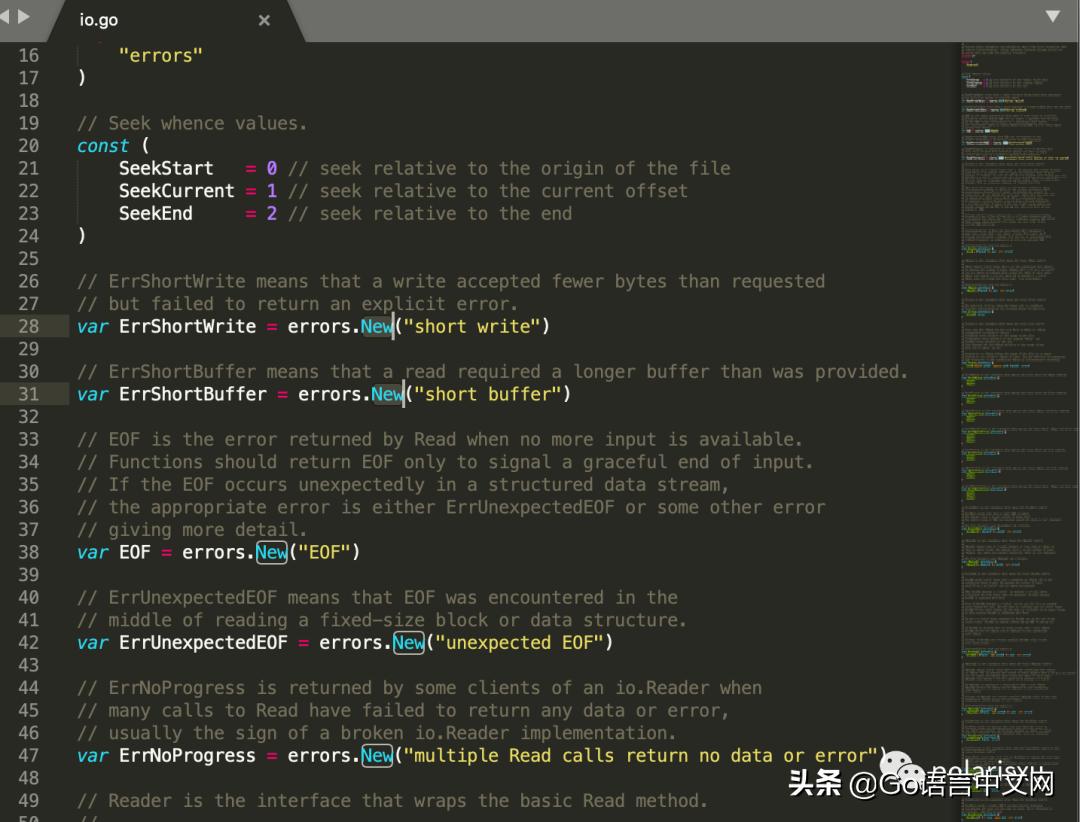Viewport: 1080px width, 822px height.
Task: Click the highlighted New on the ErrUnexpectedEOF line
Action: coord(408,643)
